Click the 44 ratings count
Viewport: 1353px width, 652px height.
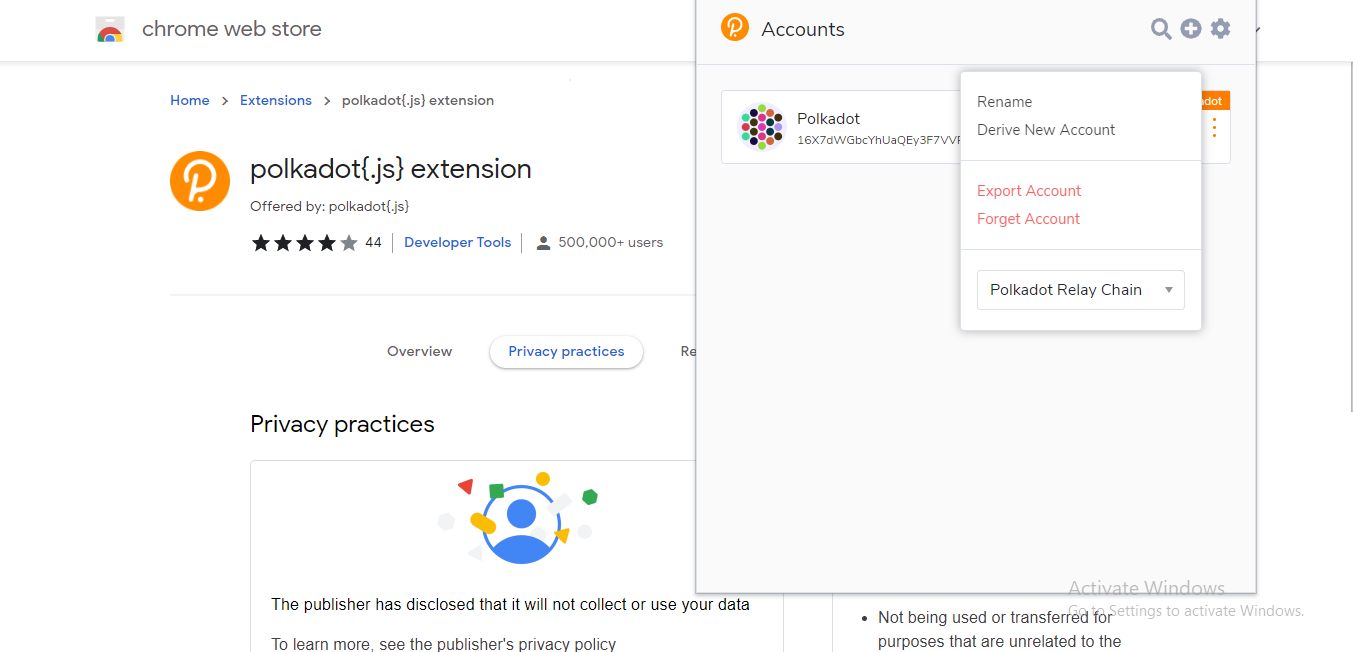click(373, 243)
